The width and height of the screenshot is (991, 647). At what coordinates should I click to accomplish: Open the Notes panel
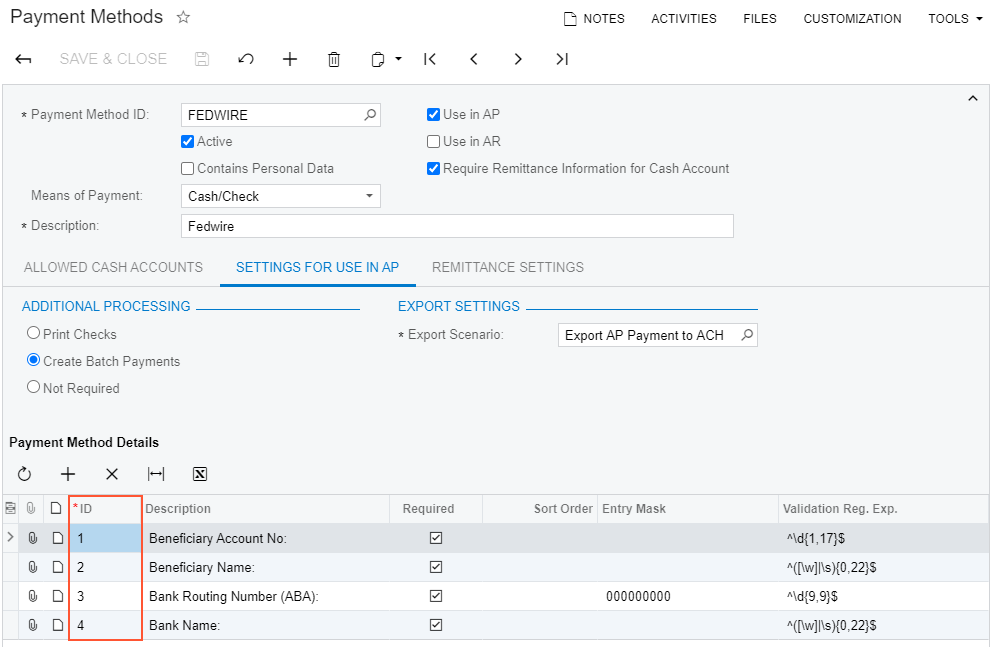coord(594,18)
